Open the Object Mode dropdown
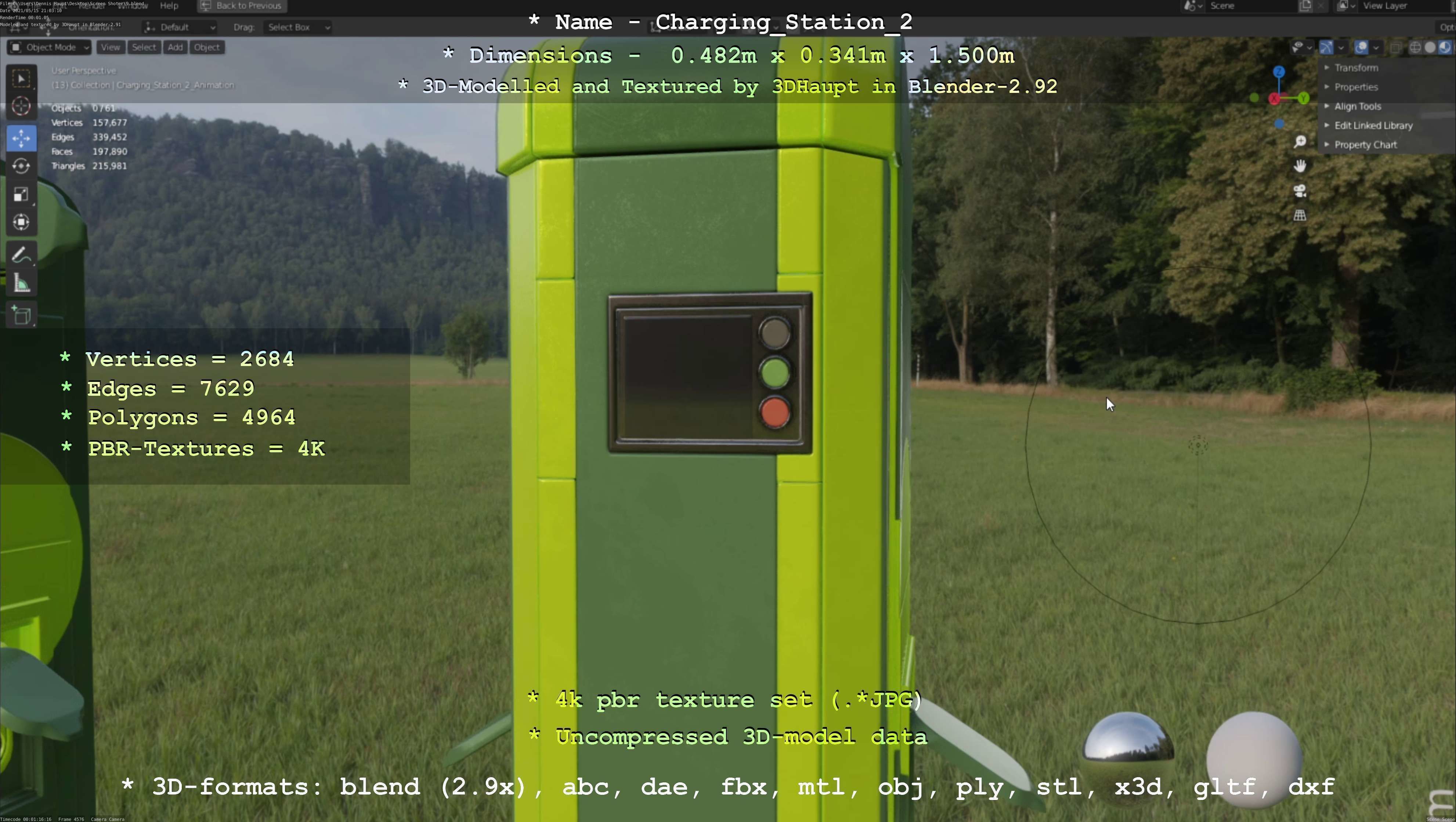The image size is (1456, 822). pos(49,47)
